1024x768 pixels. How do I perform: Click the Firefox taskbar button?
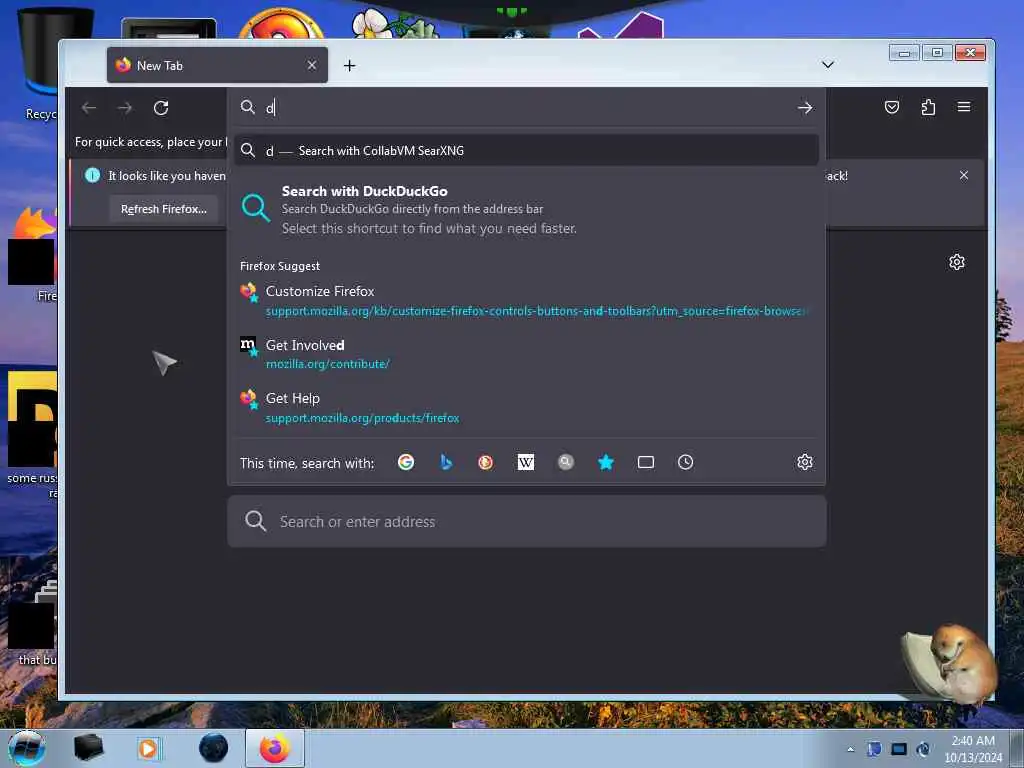click(x=275, y=748)
